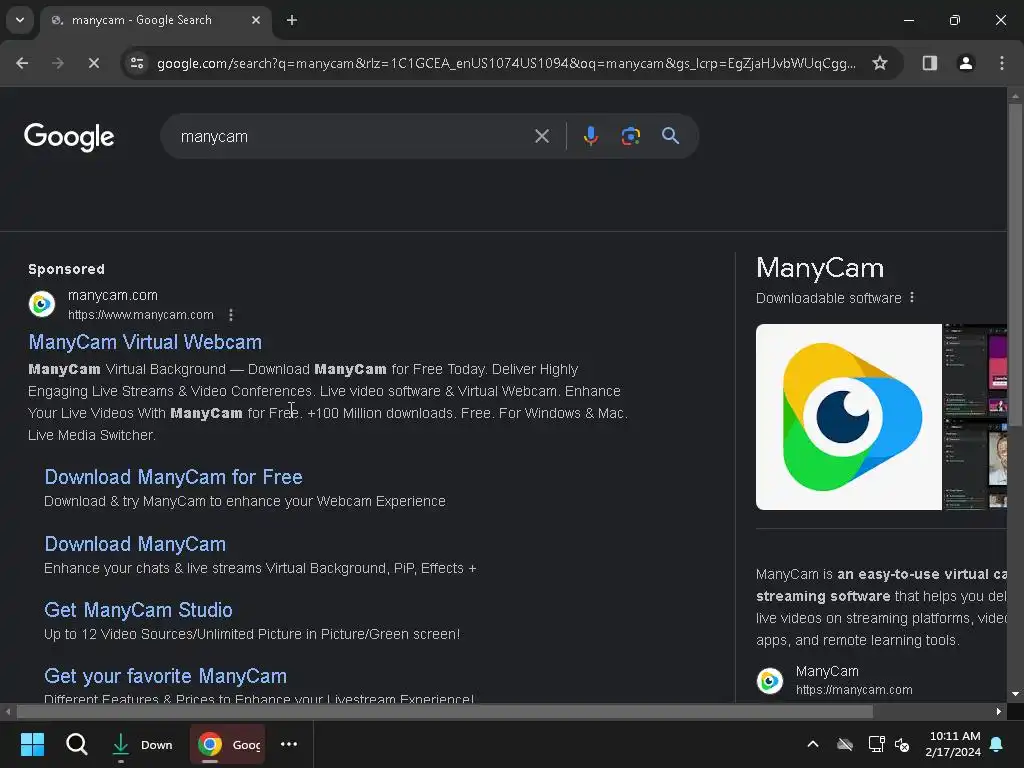Open the Chrome three-dot menu
Viewport: 1024px width, 768px height.
tap(1001, 63)
